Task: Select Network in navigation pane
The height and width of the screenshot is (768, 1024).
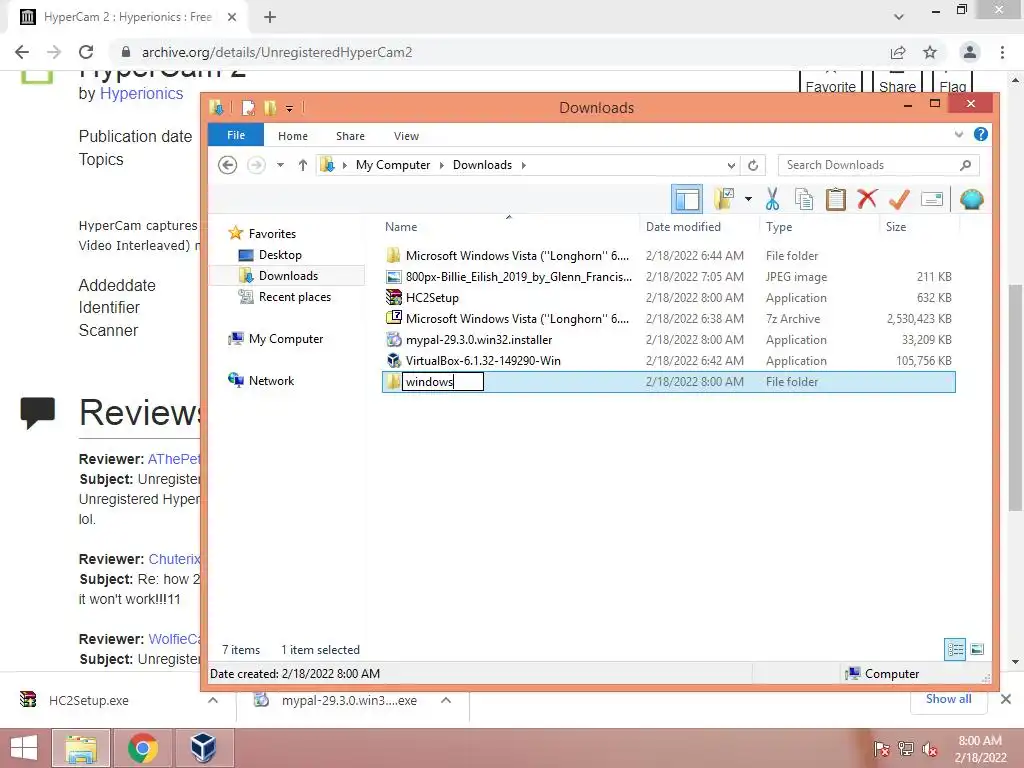Action: 271,381
